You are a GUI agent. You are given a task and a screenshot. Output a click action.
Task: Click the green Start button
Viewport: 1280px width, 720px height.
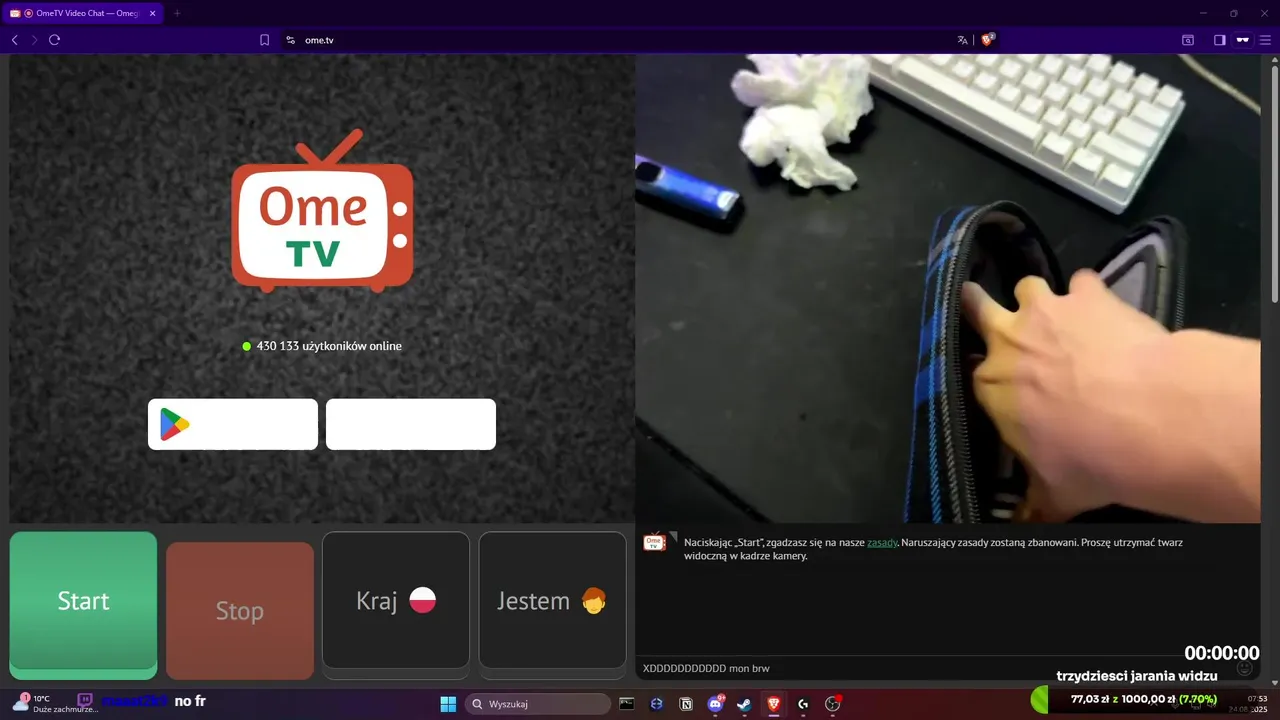click(x=83, y=601)
